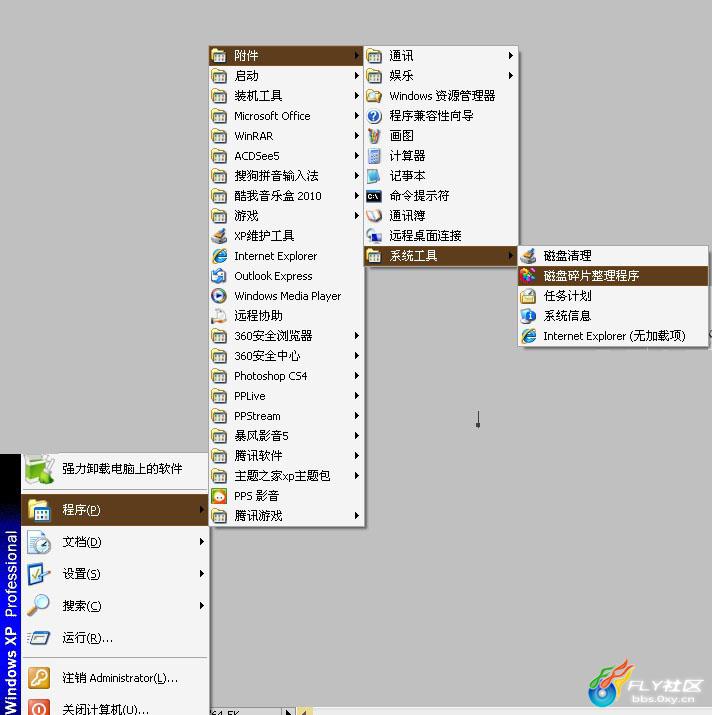Screen dimensions: 712x715
Task: Open the 附件 accessories menu
Action: [286, 56]
